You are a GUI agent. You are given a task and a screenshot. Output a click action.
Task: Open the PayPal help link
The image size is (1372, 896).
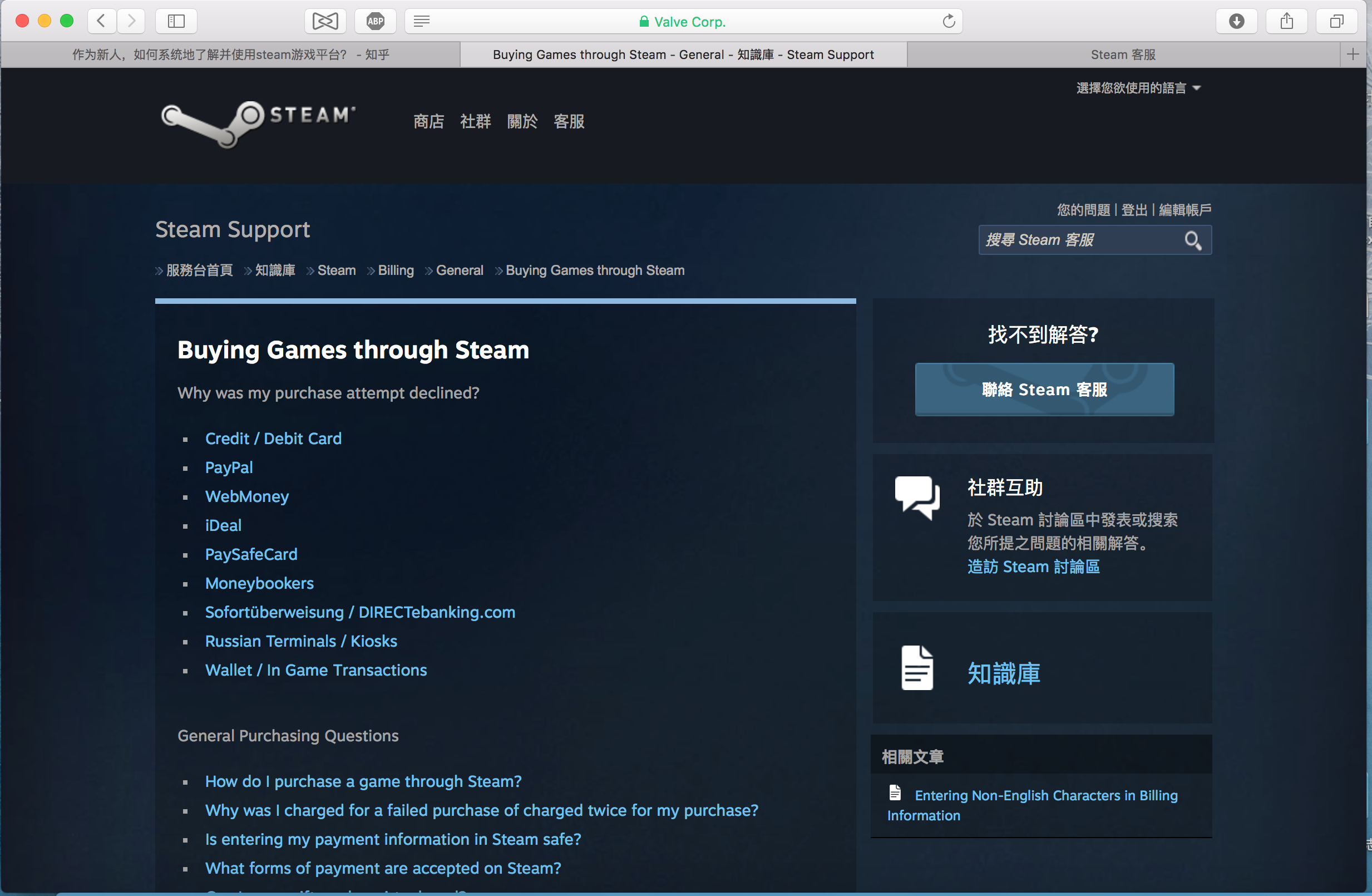pos(228,467)
